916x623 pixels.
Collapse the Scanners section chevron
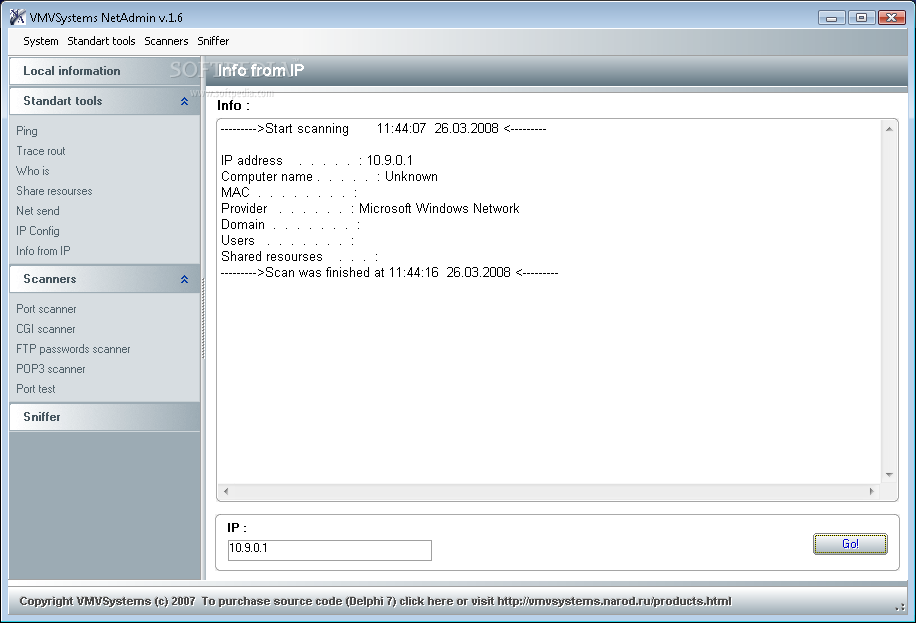(x=185, y=279)
